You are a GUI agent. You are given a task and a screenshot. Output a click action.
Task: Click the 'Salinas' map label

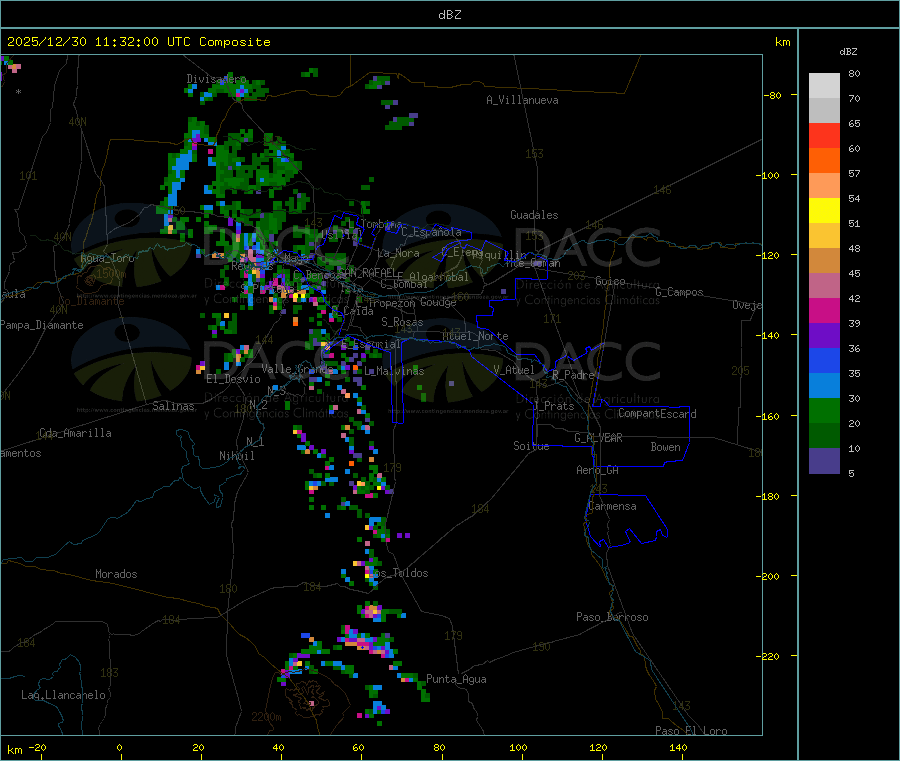coord(173,406)
